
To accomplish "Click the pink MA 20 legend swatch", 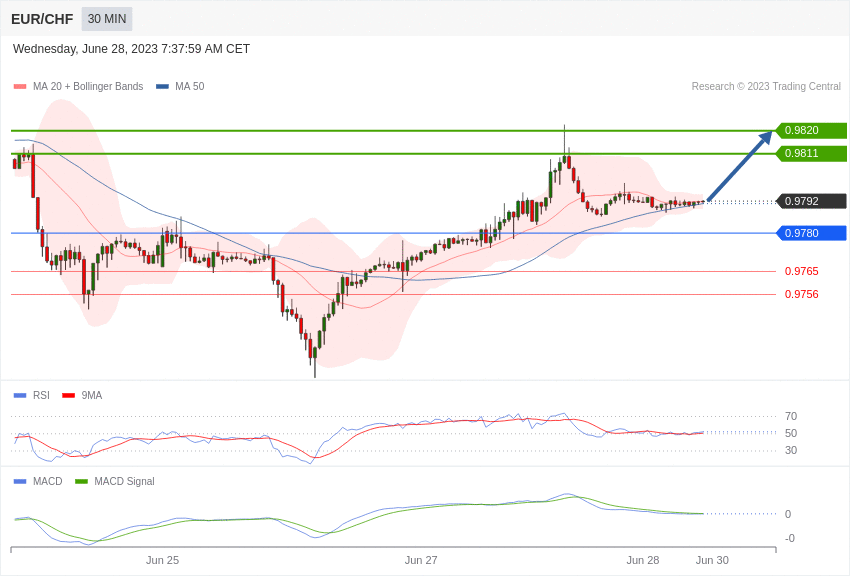I will [20, 87].
